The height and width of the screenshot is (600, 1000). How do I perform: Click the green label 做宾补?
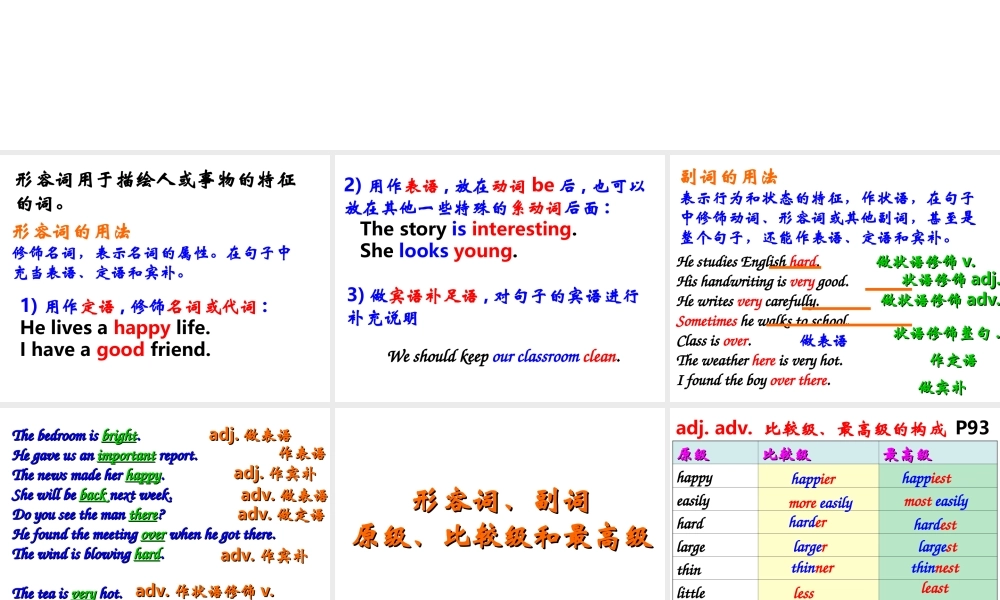click(942, 387)
